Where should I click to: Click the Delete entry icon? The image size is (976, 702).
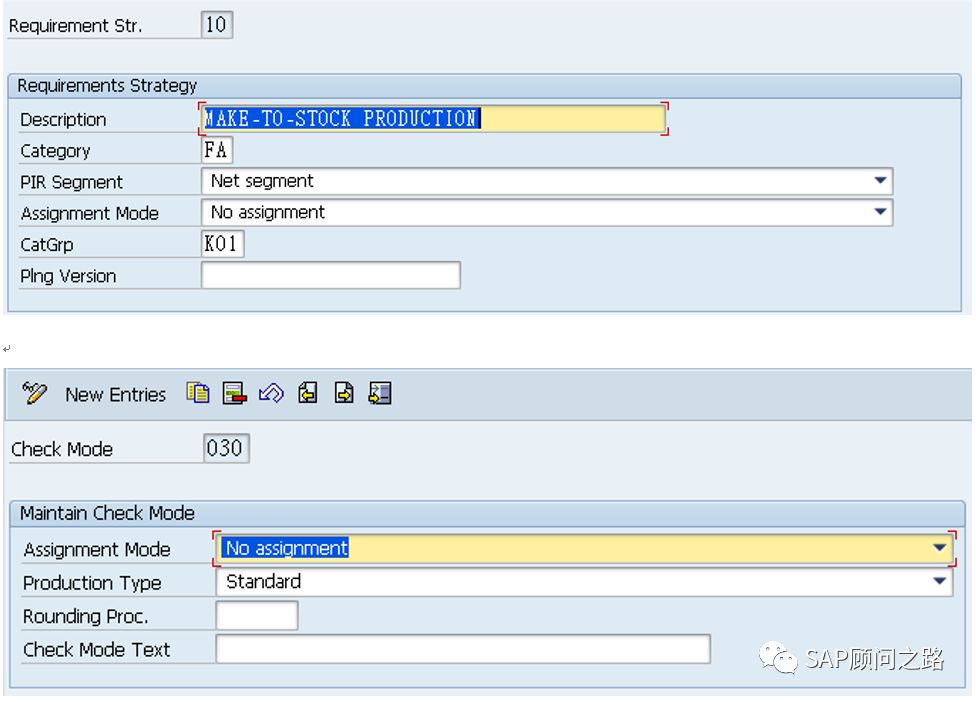click(x=235, y=393)
